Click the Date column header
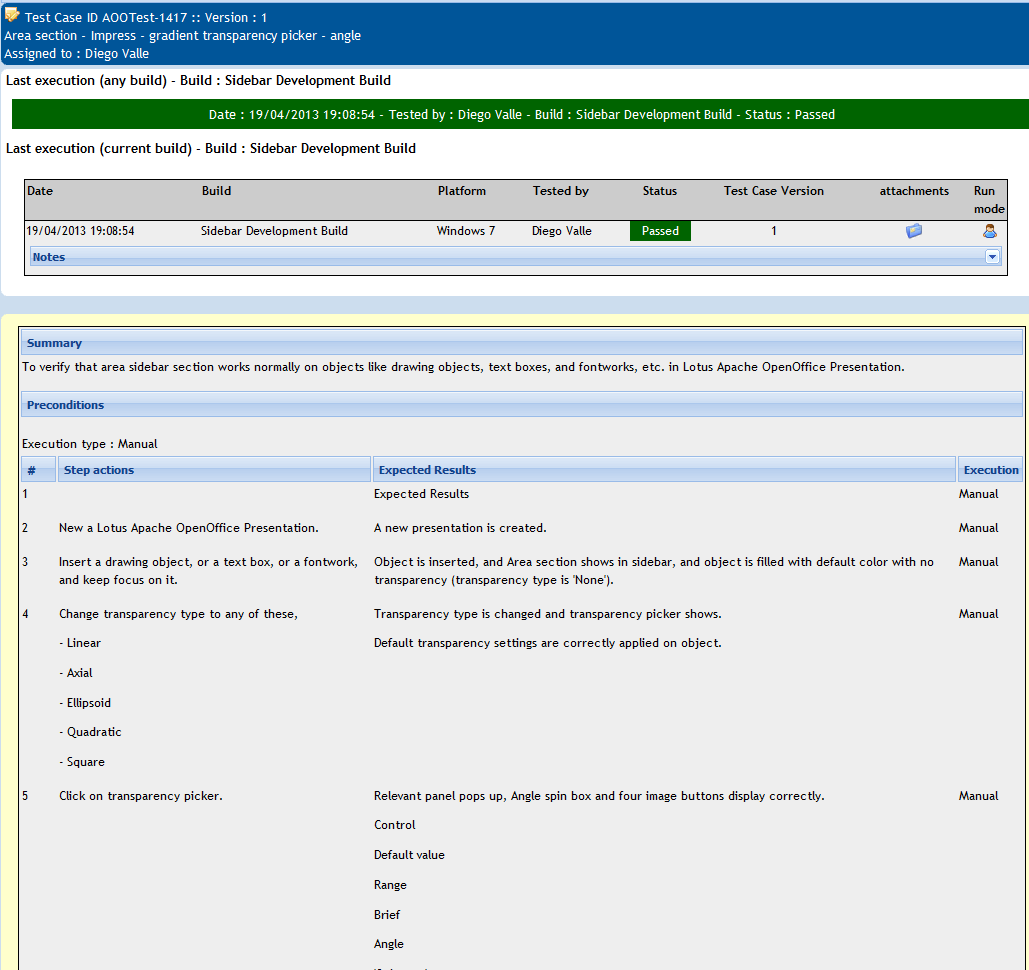Viewport: 1029px width, 970px height. [x=40, y=191]
